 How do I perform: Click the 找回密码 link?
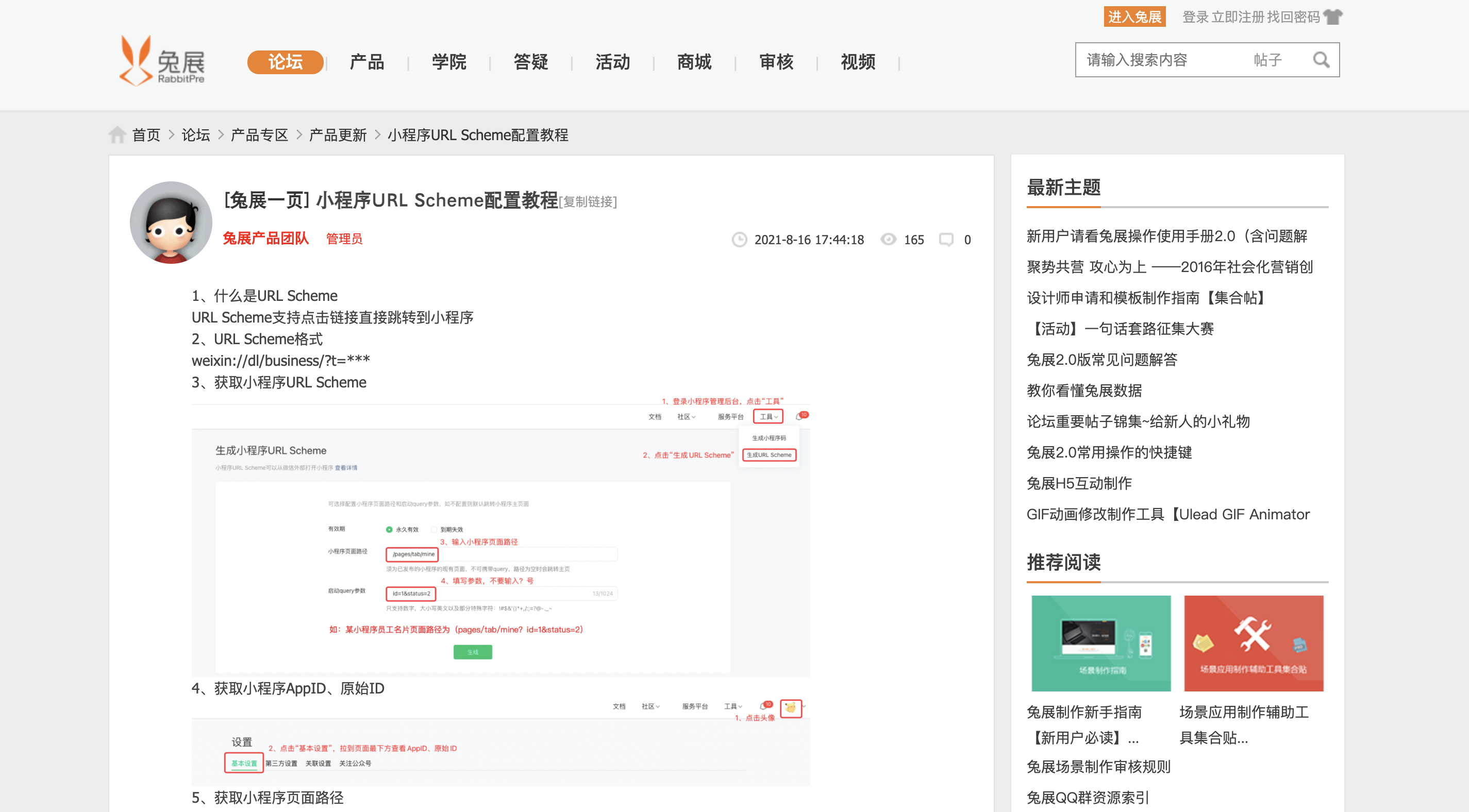pos(1293,17)
